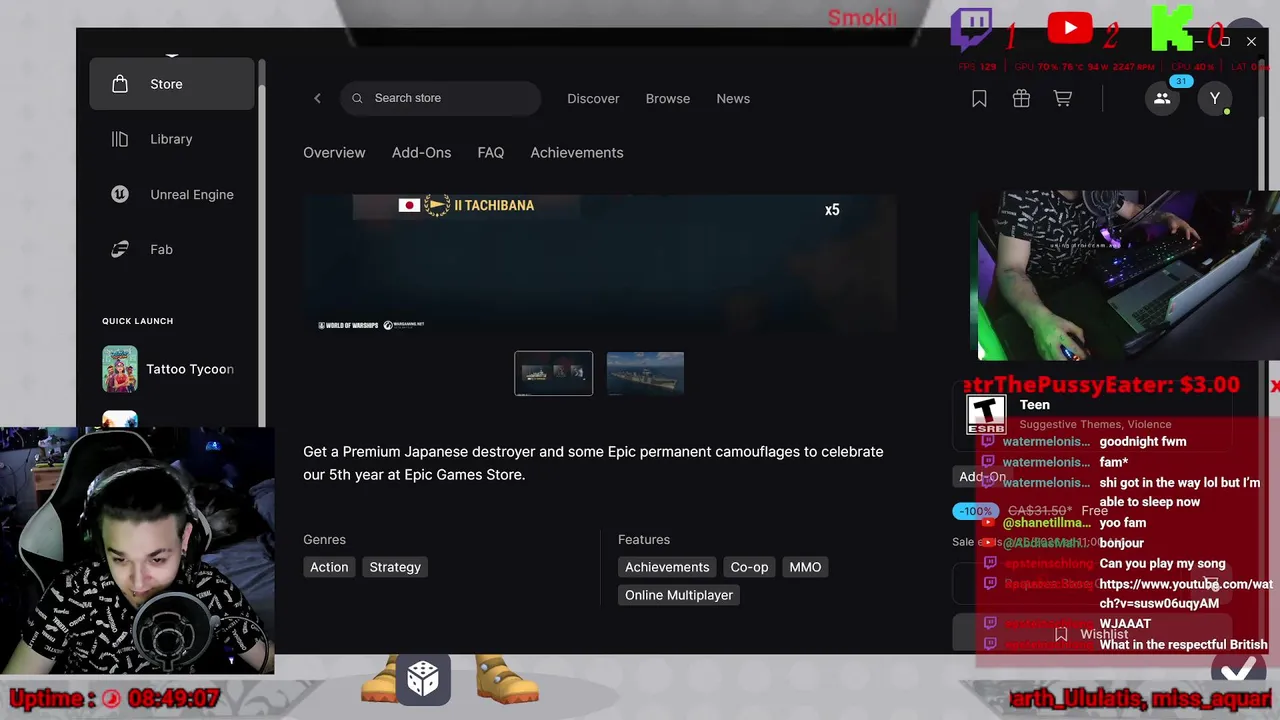Open the YouTube link in chat
The width and height of the screenshot is (1280, 720).
pos(1185,594)
